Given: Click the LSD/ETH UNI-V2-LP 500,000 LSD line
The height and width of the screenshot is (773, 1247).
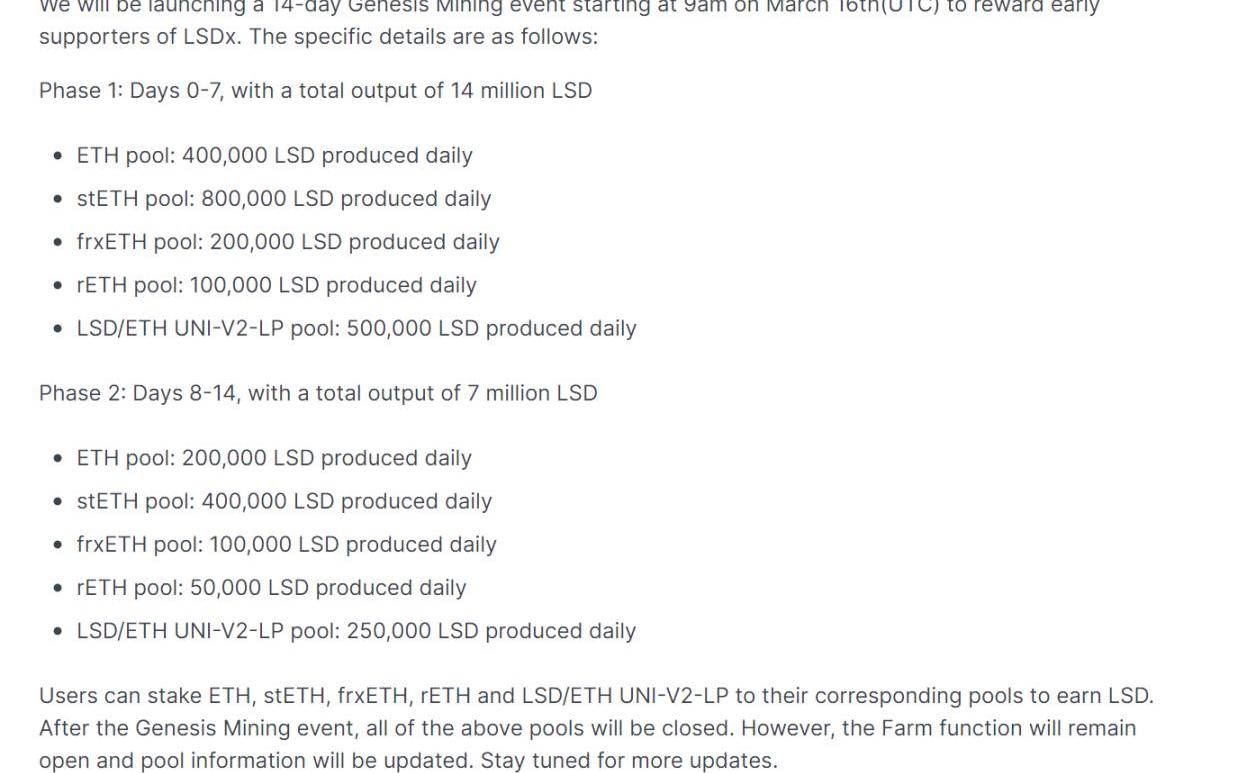Looking at the screenshot, I should [356, 329].
